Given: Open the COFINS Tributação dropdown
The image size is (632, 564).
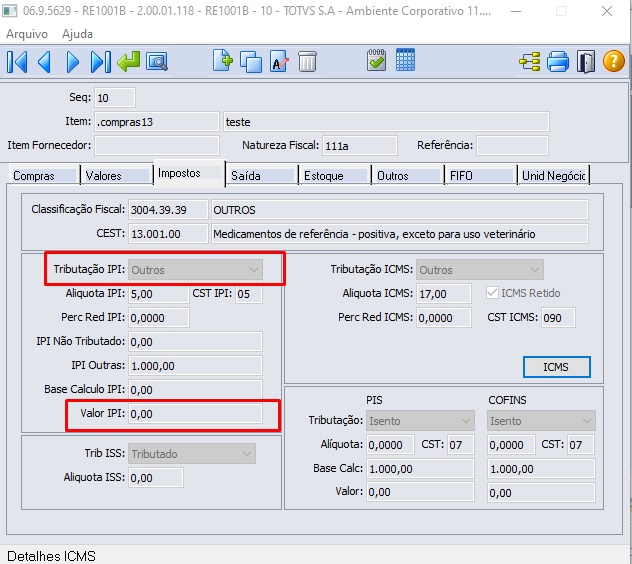Looking at the screenshot, I should [x=541, y=421].
